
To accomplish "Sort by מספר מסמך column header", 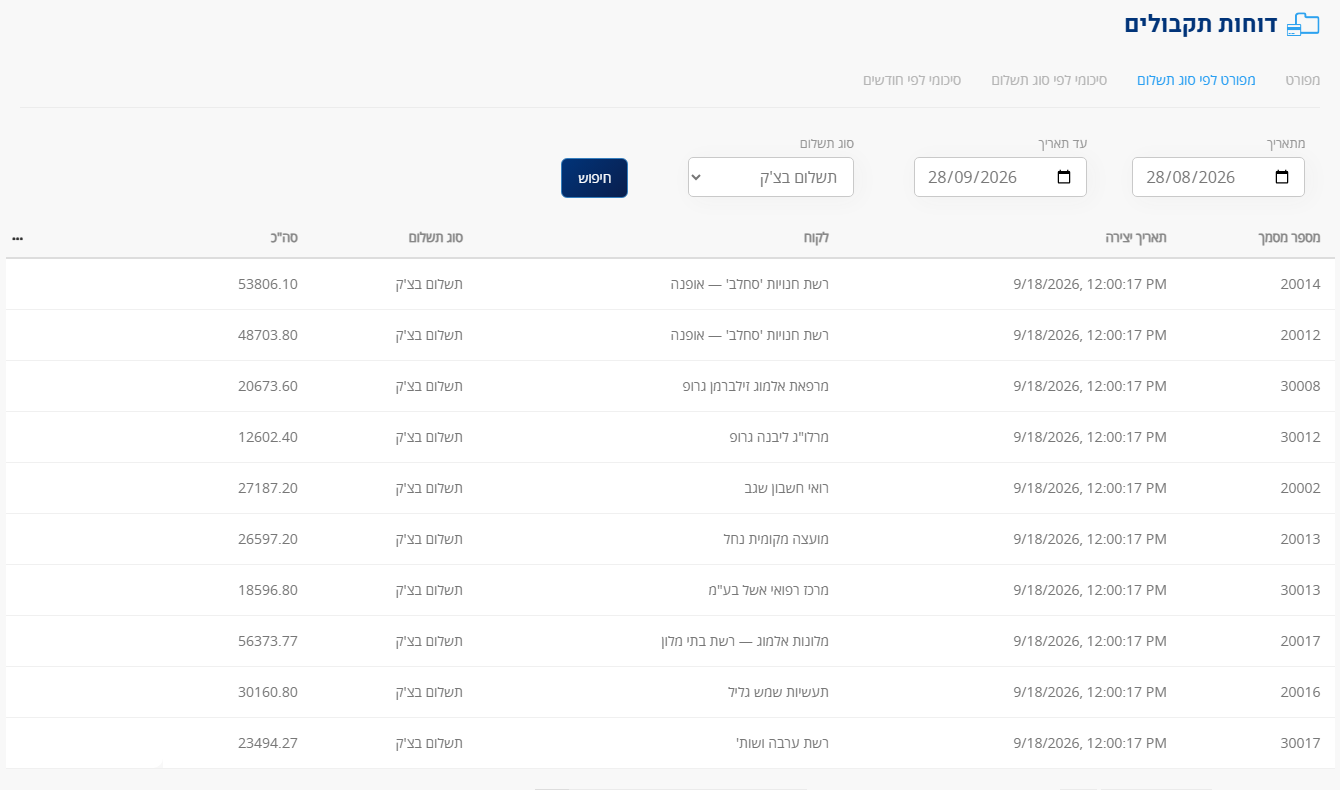I will 1289,238.
